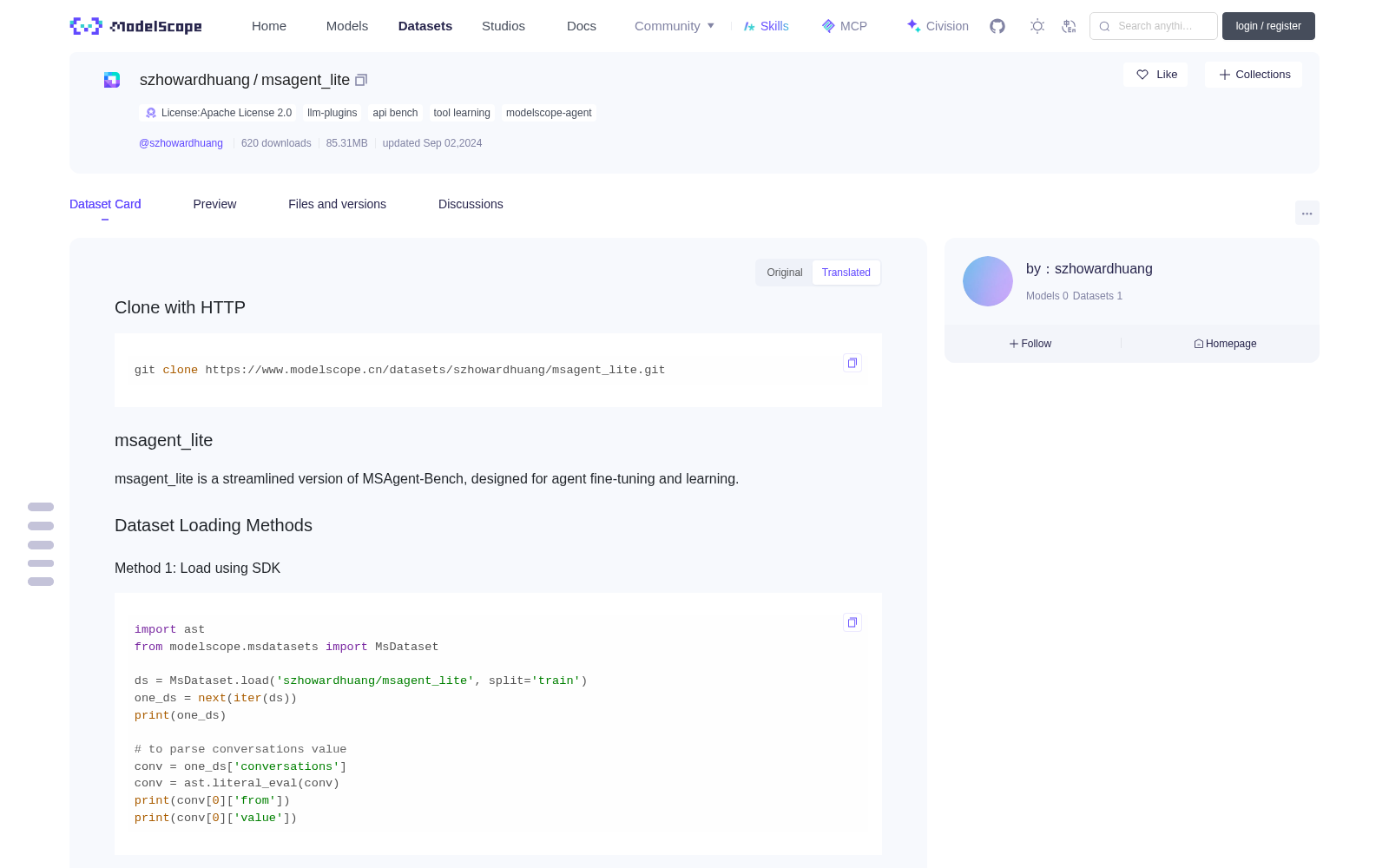1389x868 pixels.
Task: Open the @szhowardhuang profile link
Action: 181,143
